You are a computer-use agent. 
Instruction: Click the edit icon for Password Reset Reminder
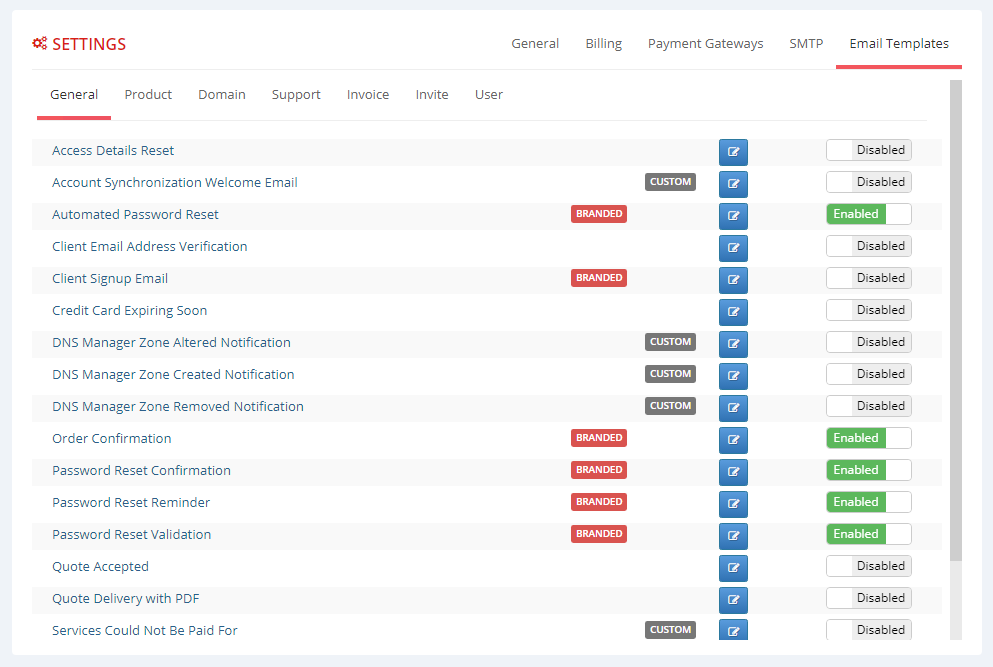(733, 504)
